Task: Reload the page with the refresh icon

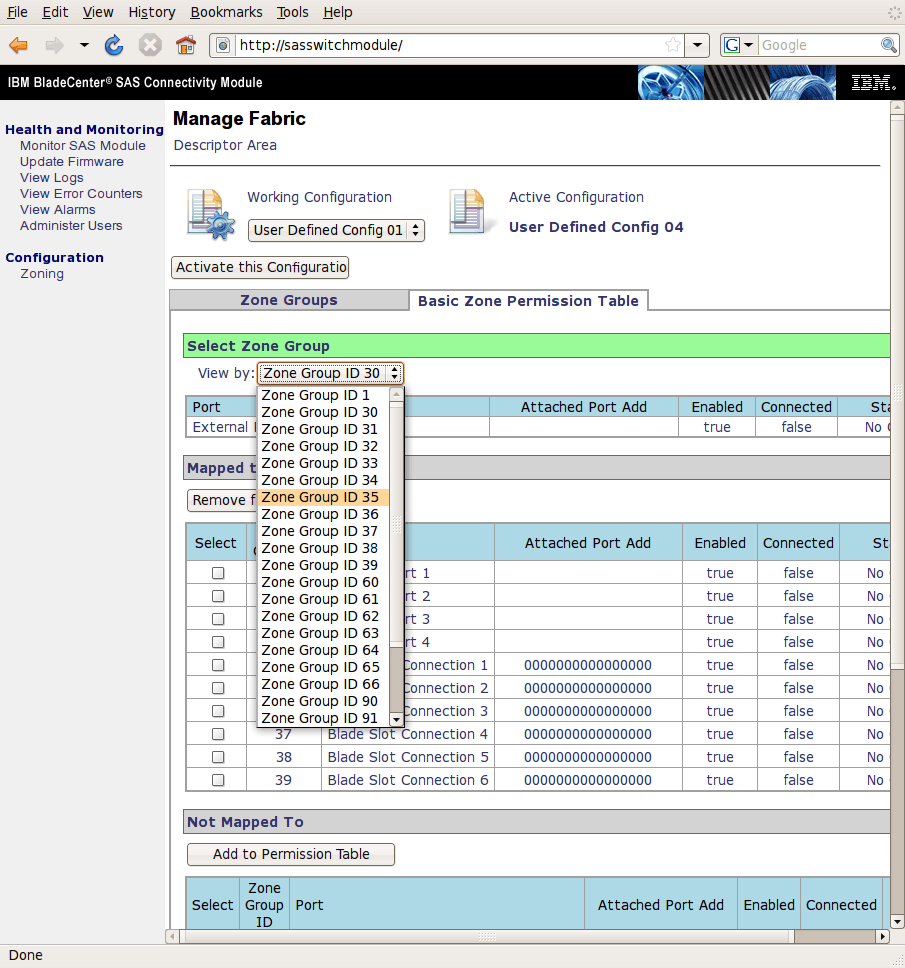Action: (x=114, y=45)
